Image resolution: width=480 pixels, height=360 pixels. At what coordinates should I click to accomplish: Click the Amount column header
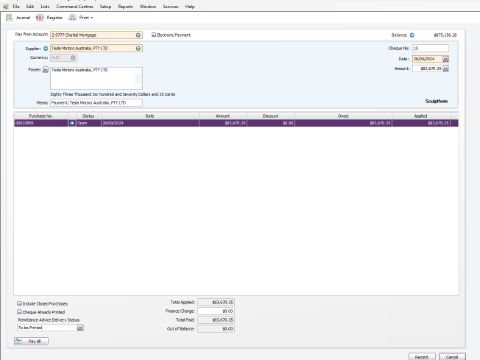[223, 116]
